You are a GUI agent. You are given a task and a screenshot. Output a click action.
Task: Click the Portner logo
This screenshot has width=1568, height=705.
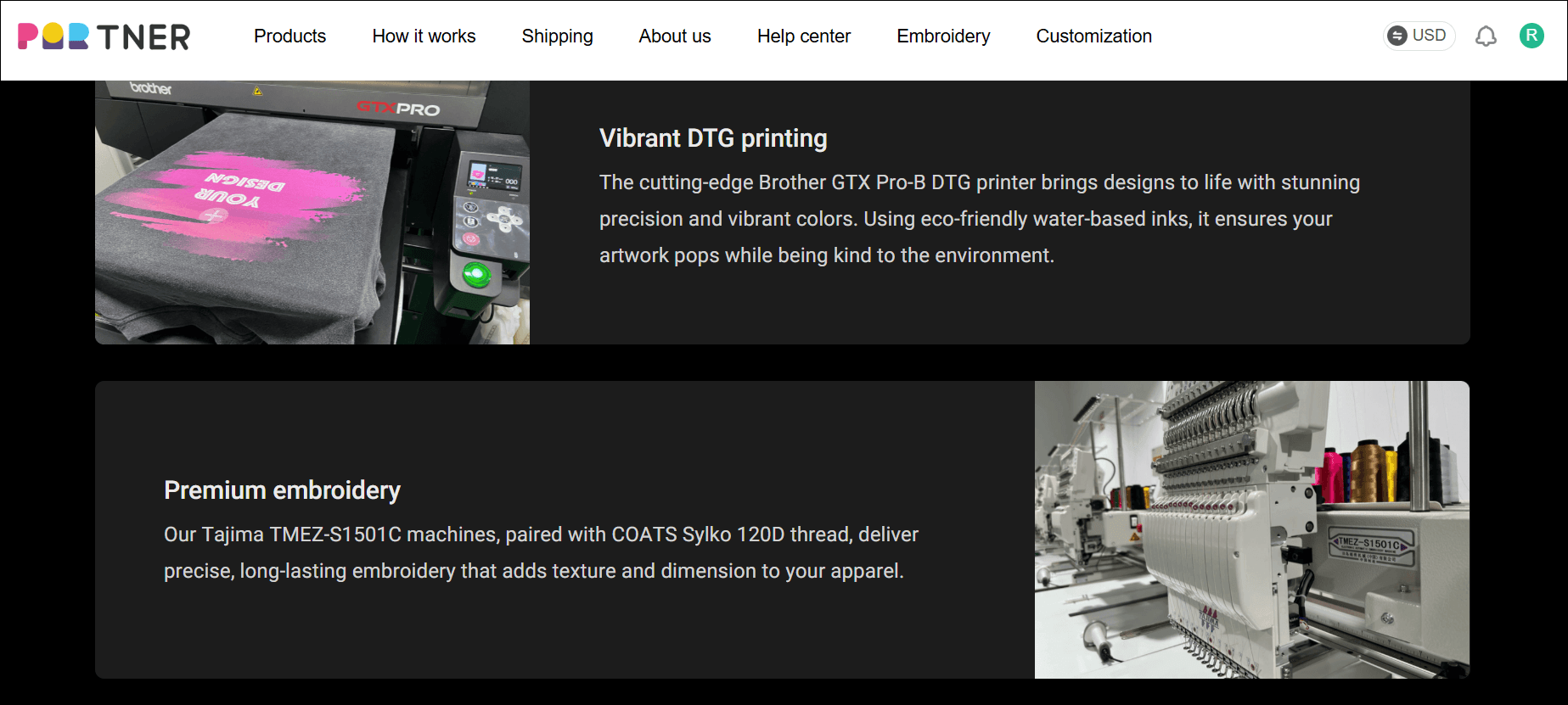click(x=104, y=36)
